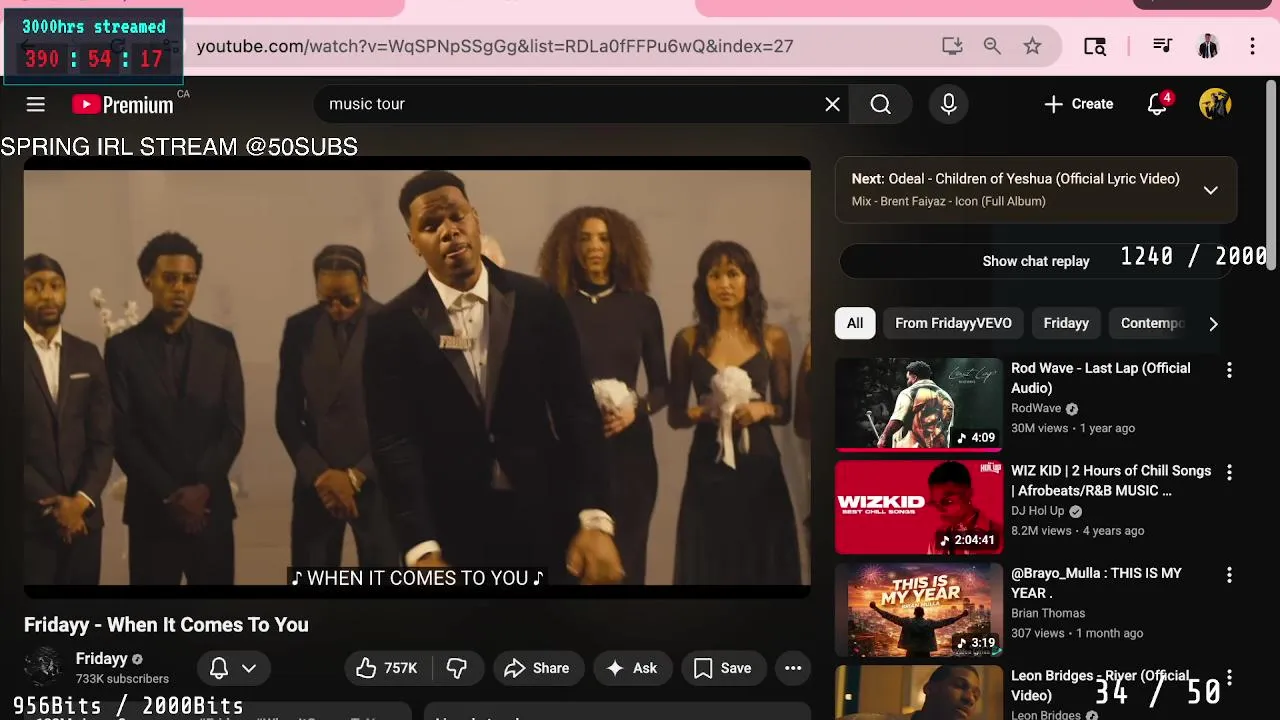Open the Create menu button

[1078, 104]
